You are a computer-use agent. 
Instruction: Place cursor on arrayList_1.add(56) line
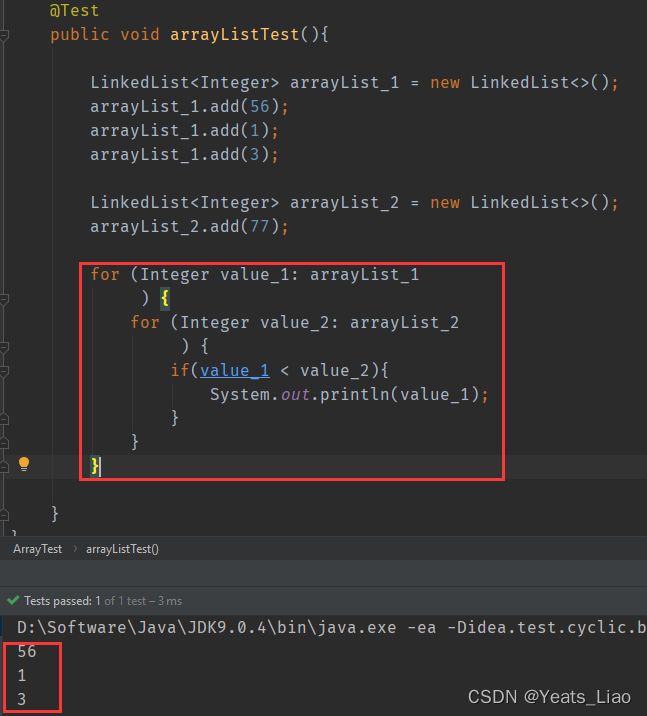point(189,106)
